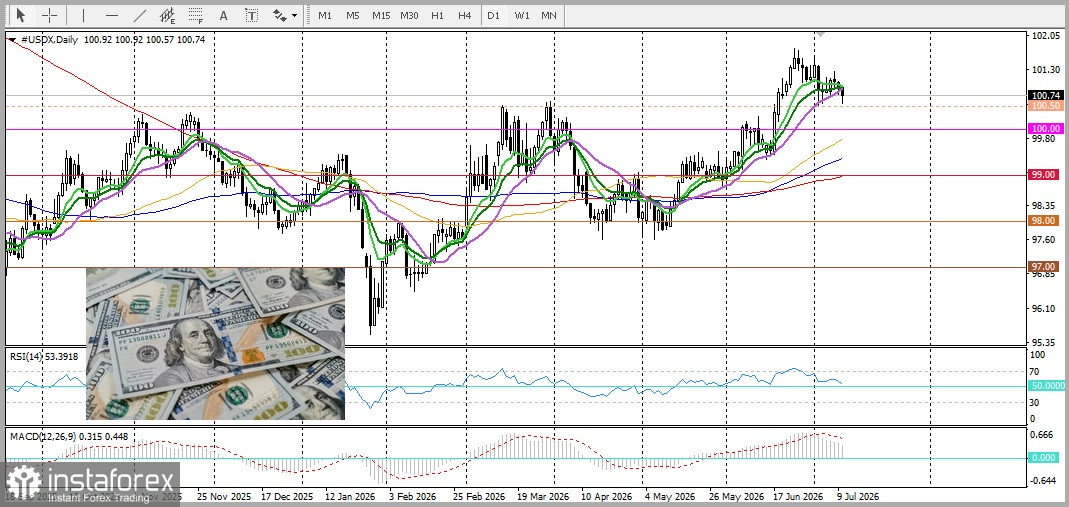Select the magenta 100.00 level label
1069x507 pixels.
click(1045, 128)
